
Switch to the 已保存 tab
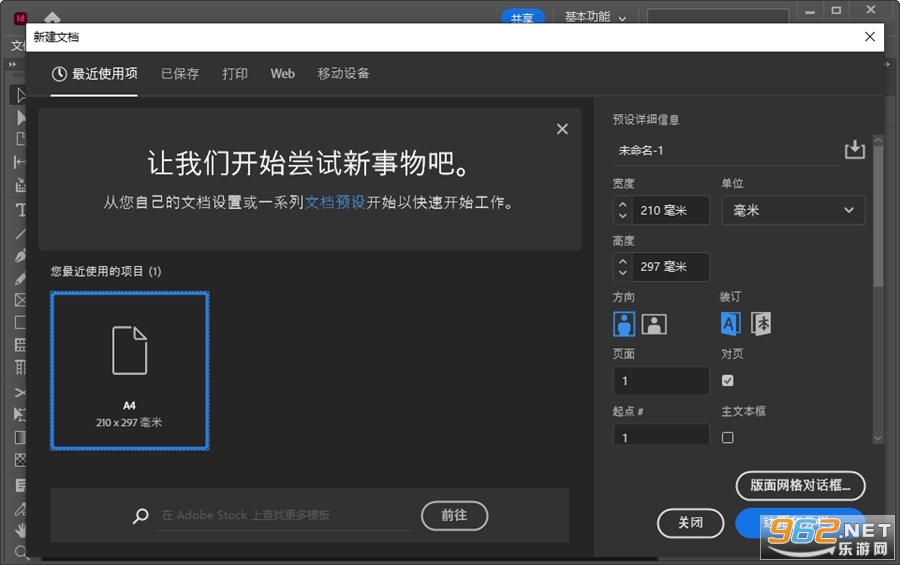click(x=180, y=73)
